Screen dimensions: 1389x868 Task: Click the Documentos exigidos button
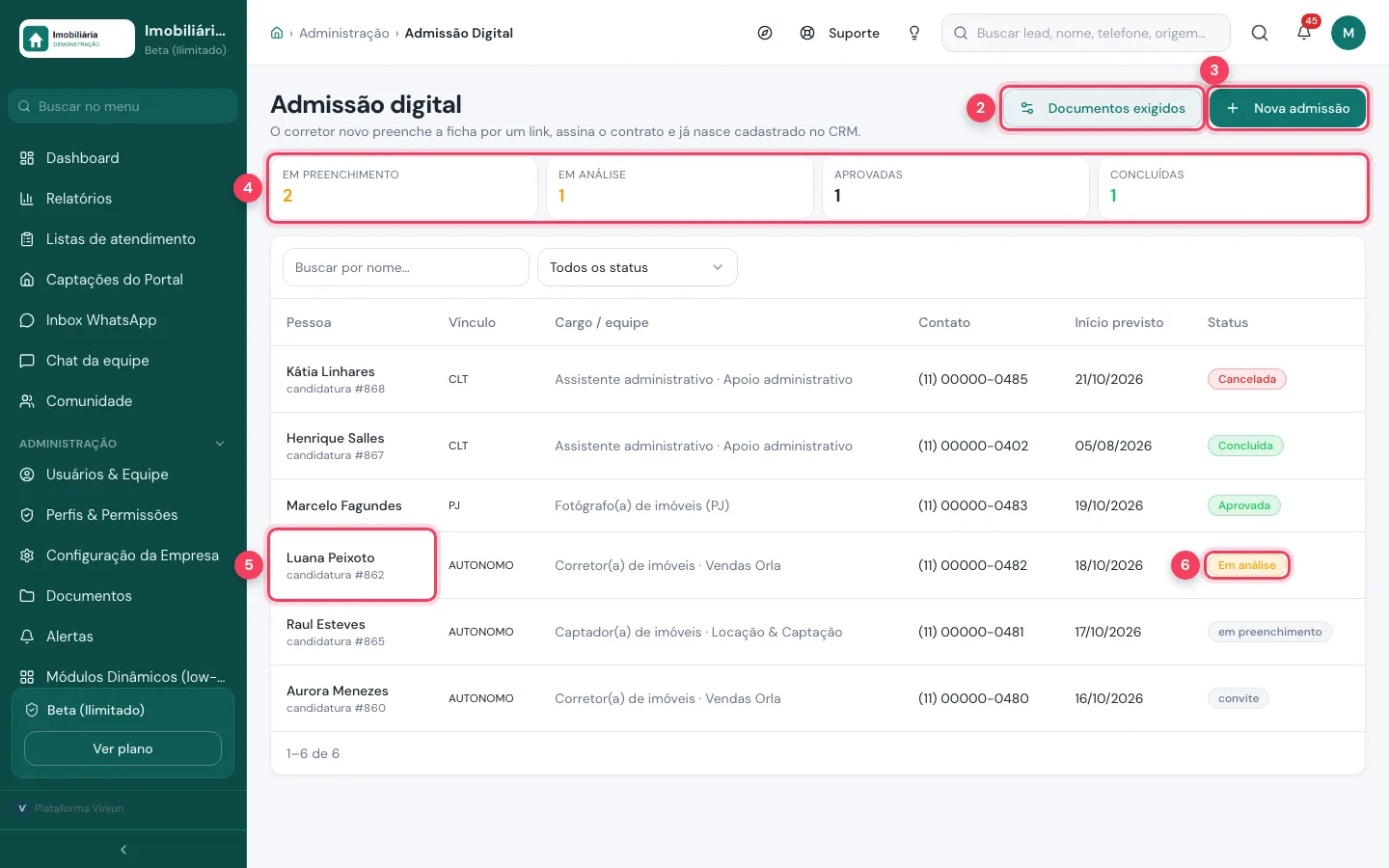pos(1103,108)
